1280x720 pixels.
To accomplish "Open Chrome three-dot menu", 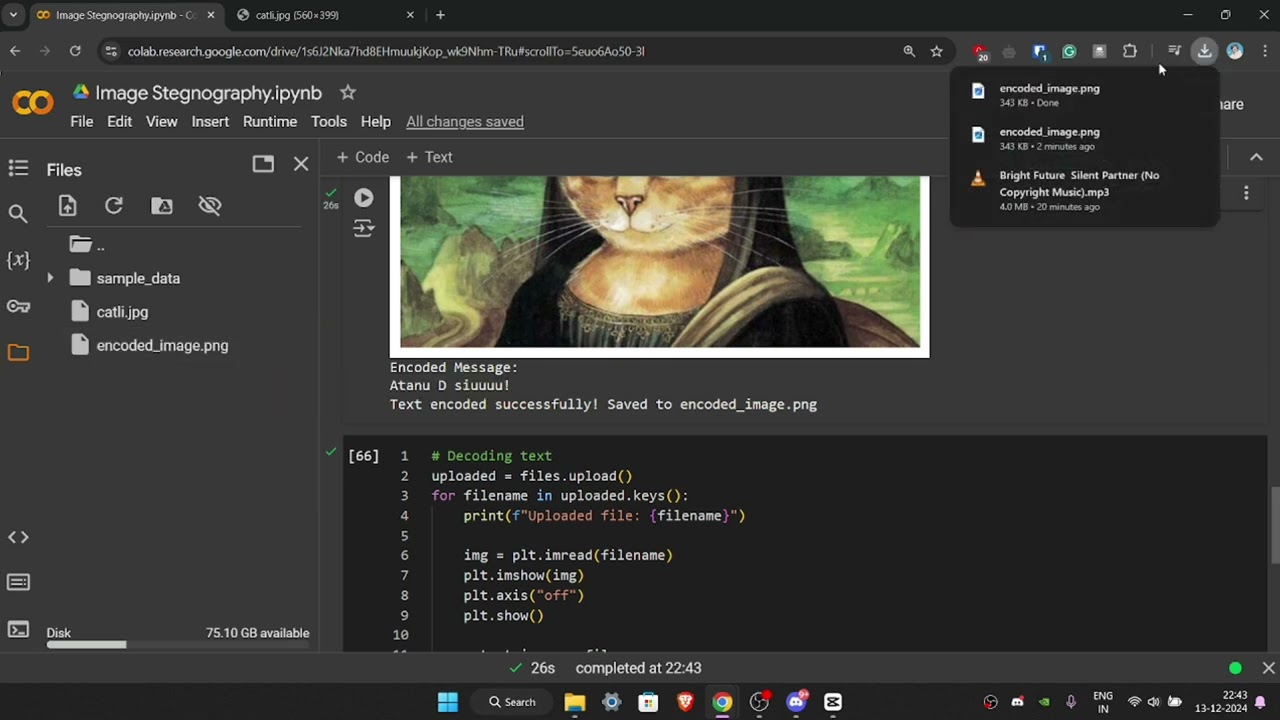I will (1265, 51).
